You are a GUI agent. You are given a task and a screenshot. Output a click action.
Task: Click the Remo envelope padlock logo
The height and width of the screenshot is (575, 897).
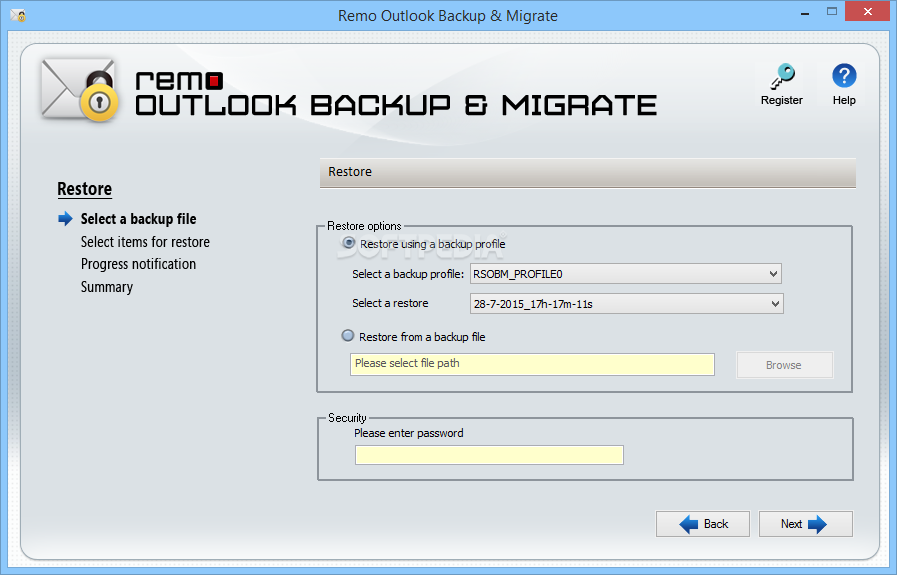point(80,90)
